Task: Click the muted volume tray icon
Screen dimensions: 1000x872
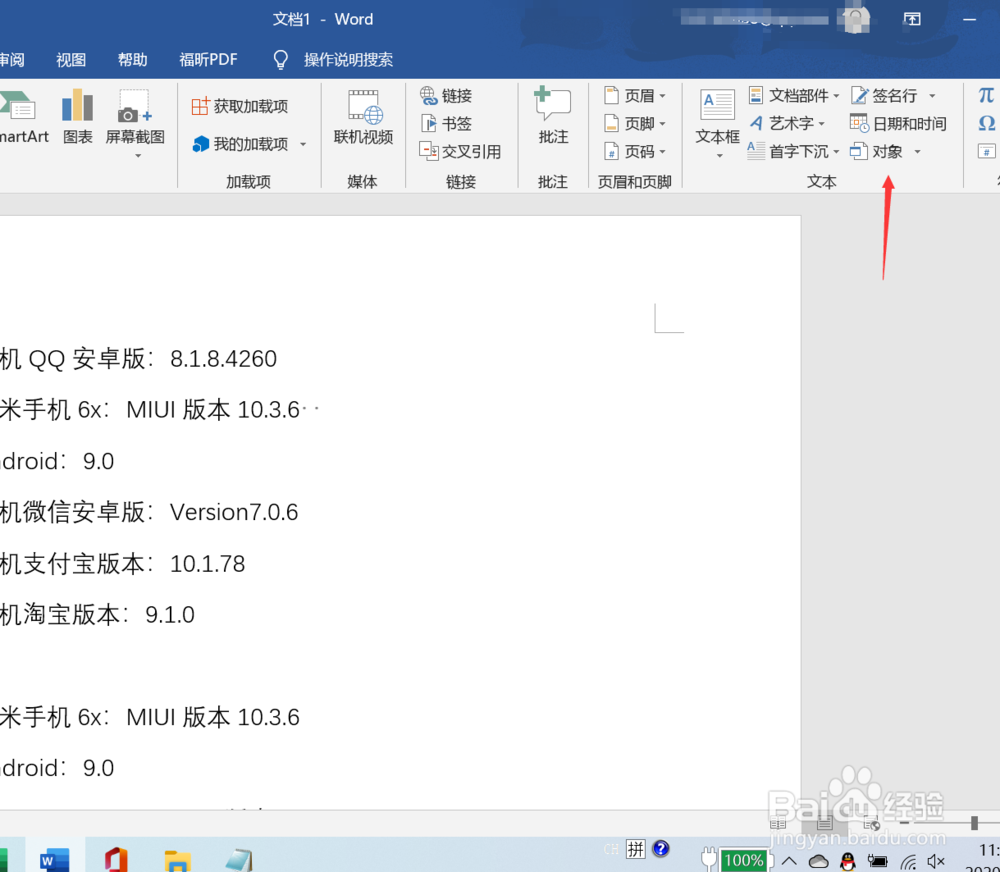Action: [x=936, y=862]
